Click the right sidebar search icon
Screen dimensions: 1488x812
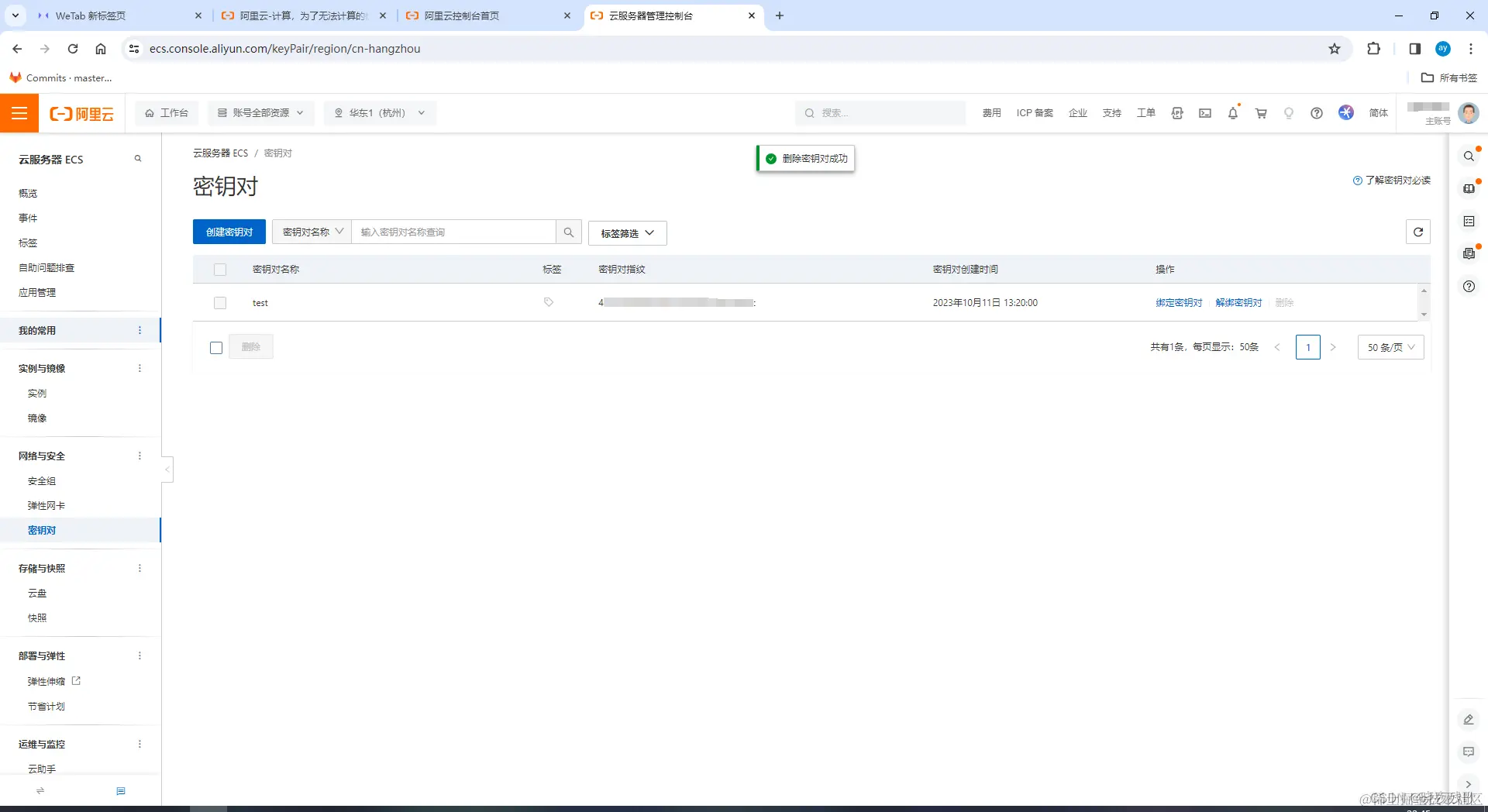coord(1469,157)
